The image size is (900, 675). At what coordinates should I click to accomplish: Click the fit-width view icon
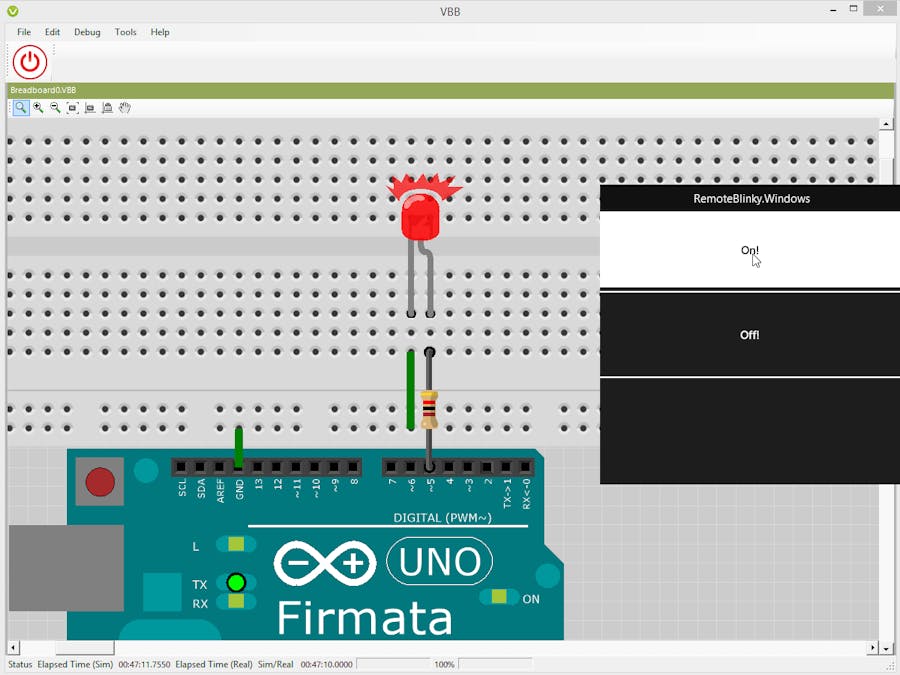pos(90,108)
